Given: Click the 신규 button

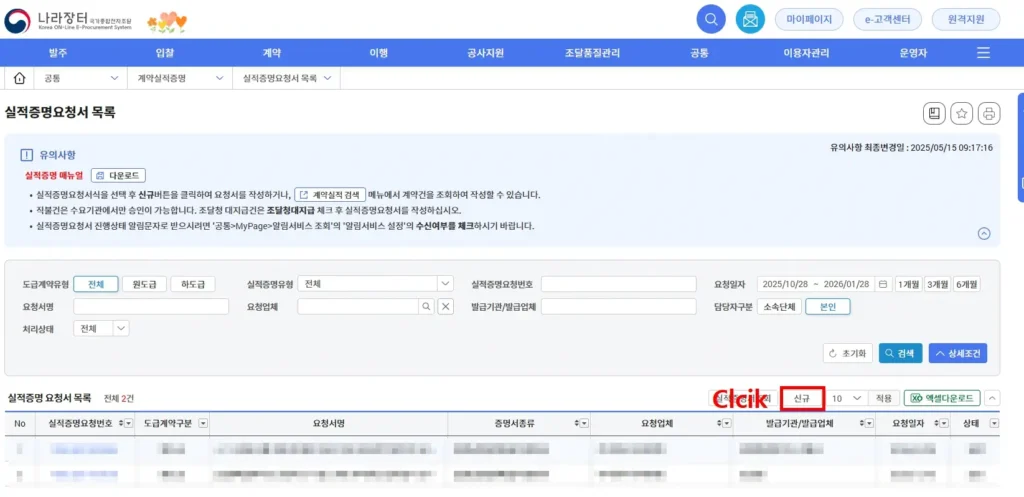Looking at the screenshot, I should 802,398.
